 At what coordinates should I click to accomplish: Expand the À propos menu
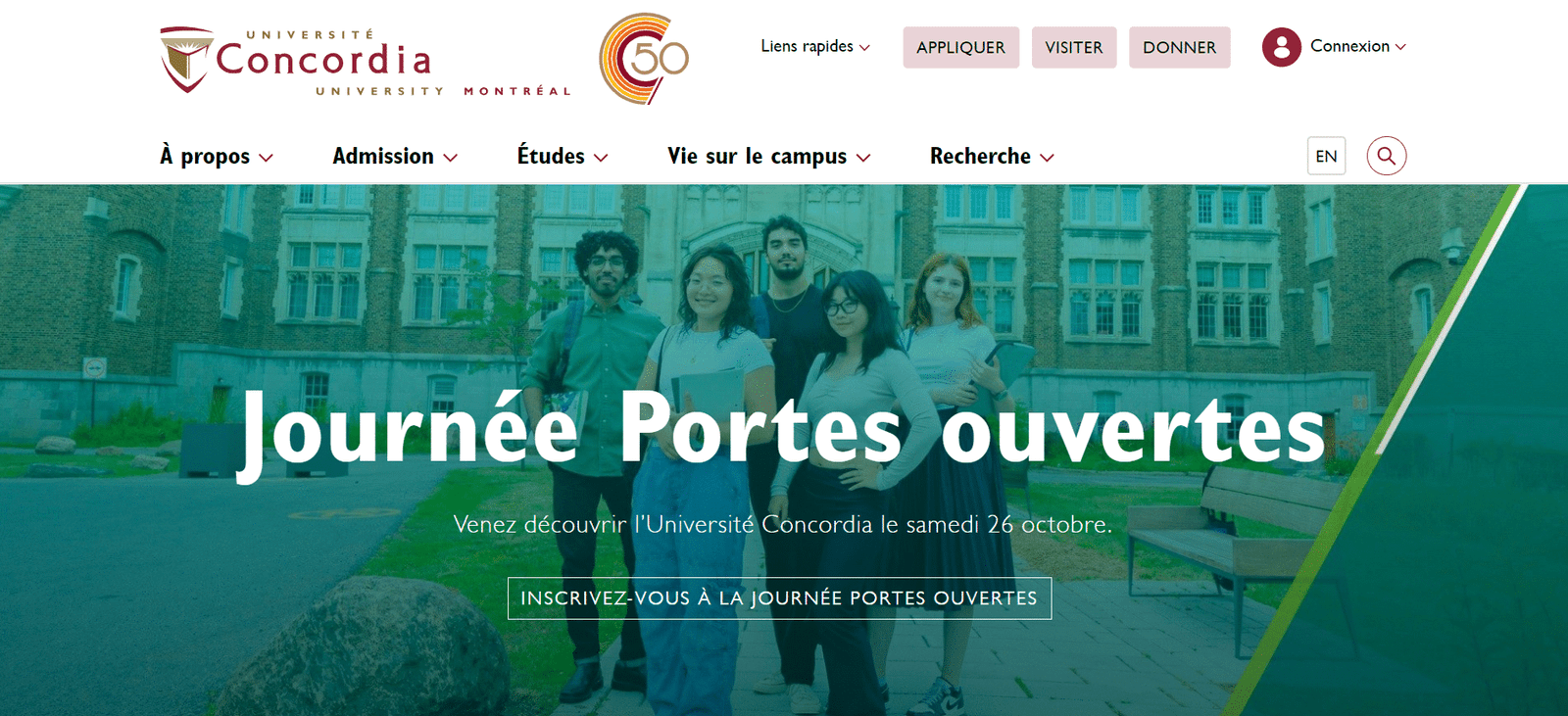tap(217, 157)
